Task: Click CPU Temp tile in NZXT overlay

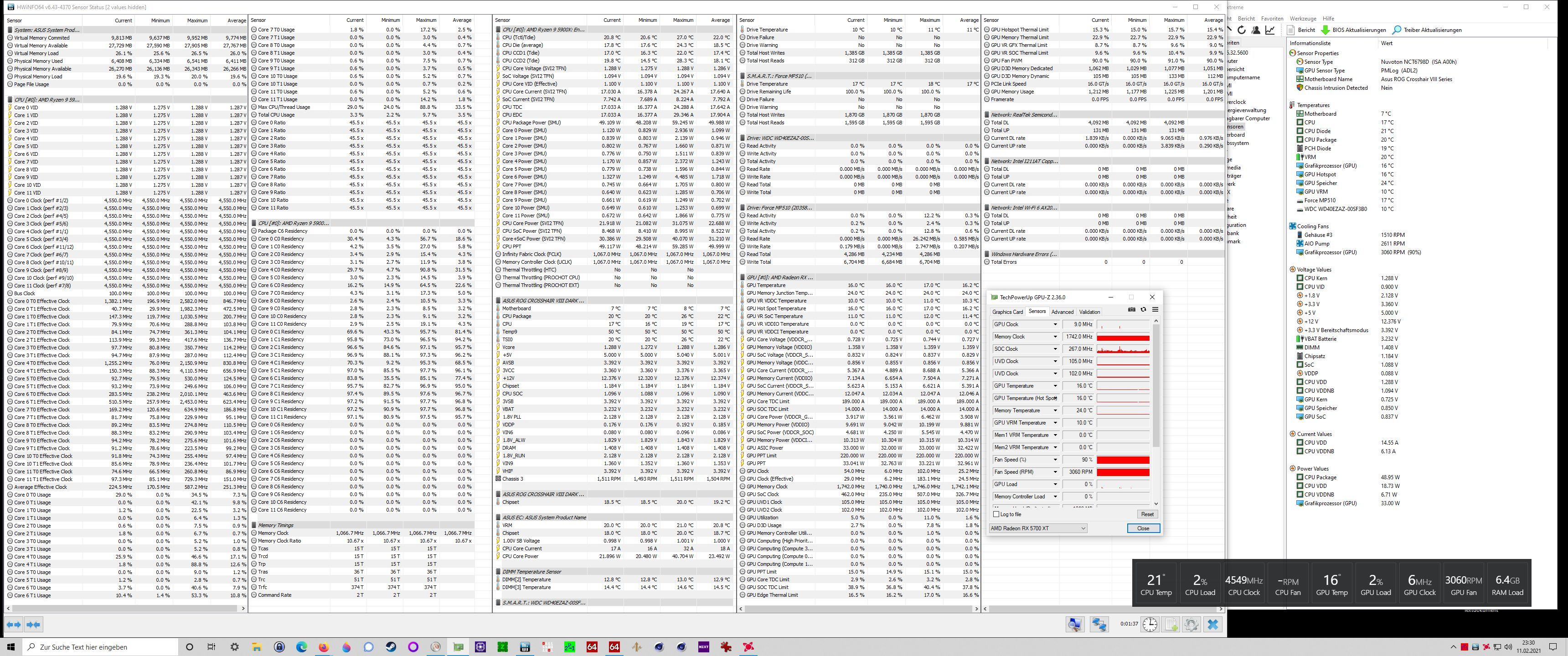Action: [1155, 584]
